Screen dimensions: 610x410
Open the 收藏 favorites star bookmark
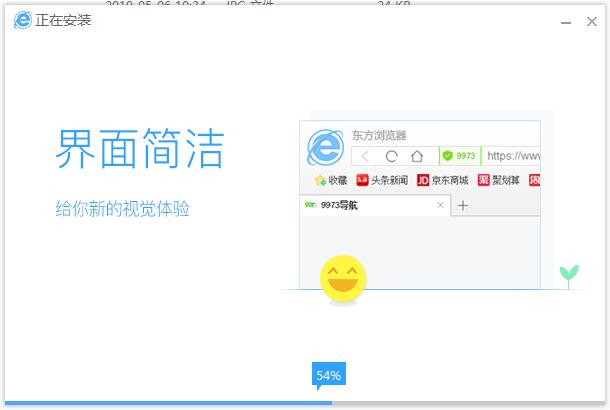(x=331, y=181)
